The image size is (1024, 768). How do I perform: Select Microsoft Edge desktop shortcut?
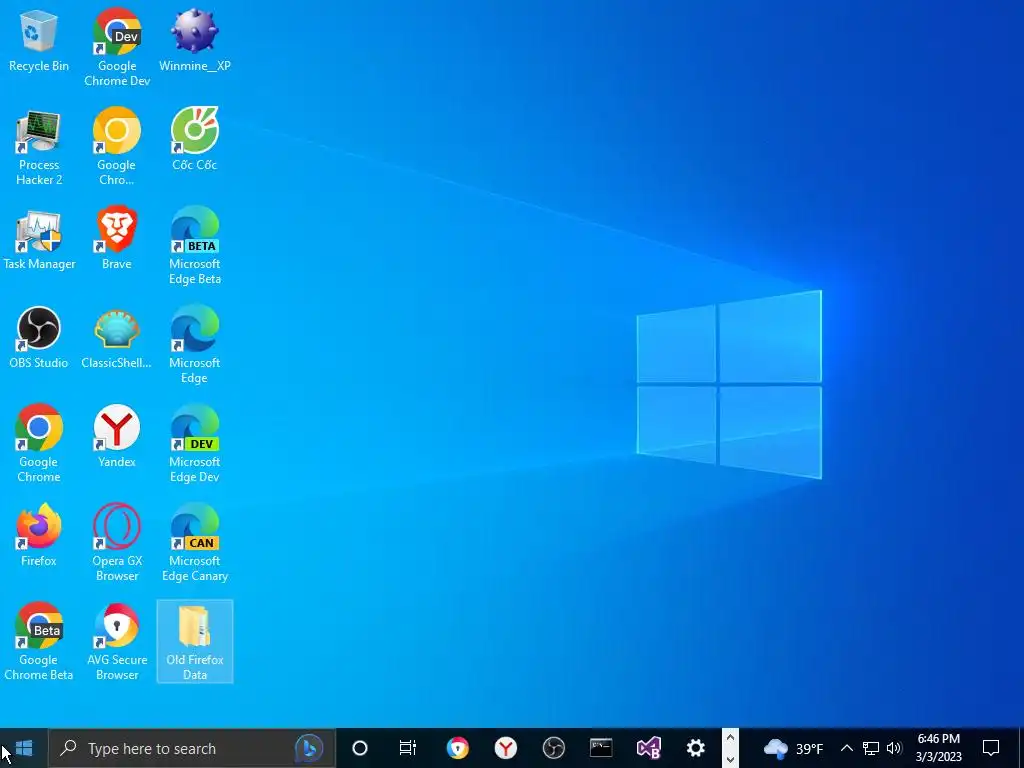pyautogui.click(x=195, y=345)
